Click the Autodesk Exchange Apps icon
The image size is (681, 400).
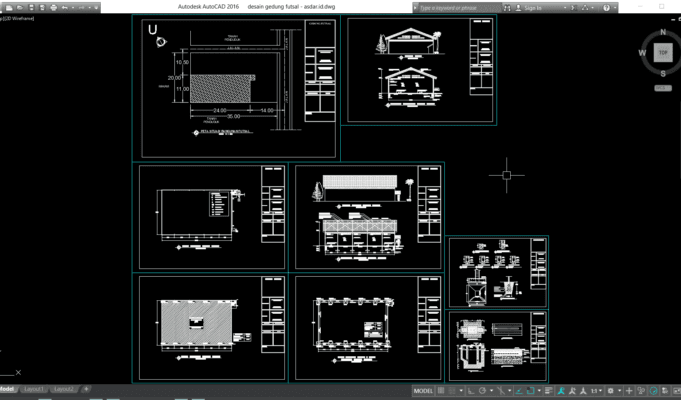574,8
